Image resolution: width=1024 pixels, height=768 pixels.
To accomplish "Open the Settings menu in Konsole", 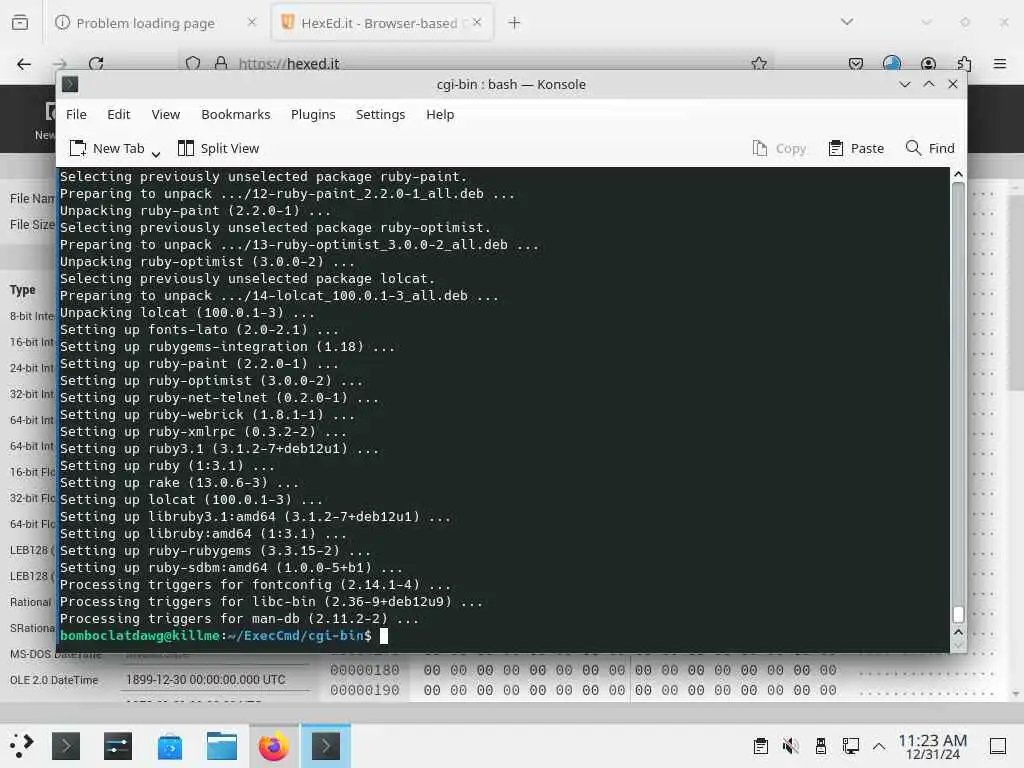I will [380, 114].
